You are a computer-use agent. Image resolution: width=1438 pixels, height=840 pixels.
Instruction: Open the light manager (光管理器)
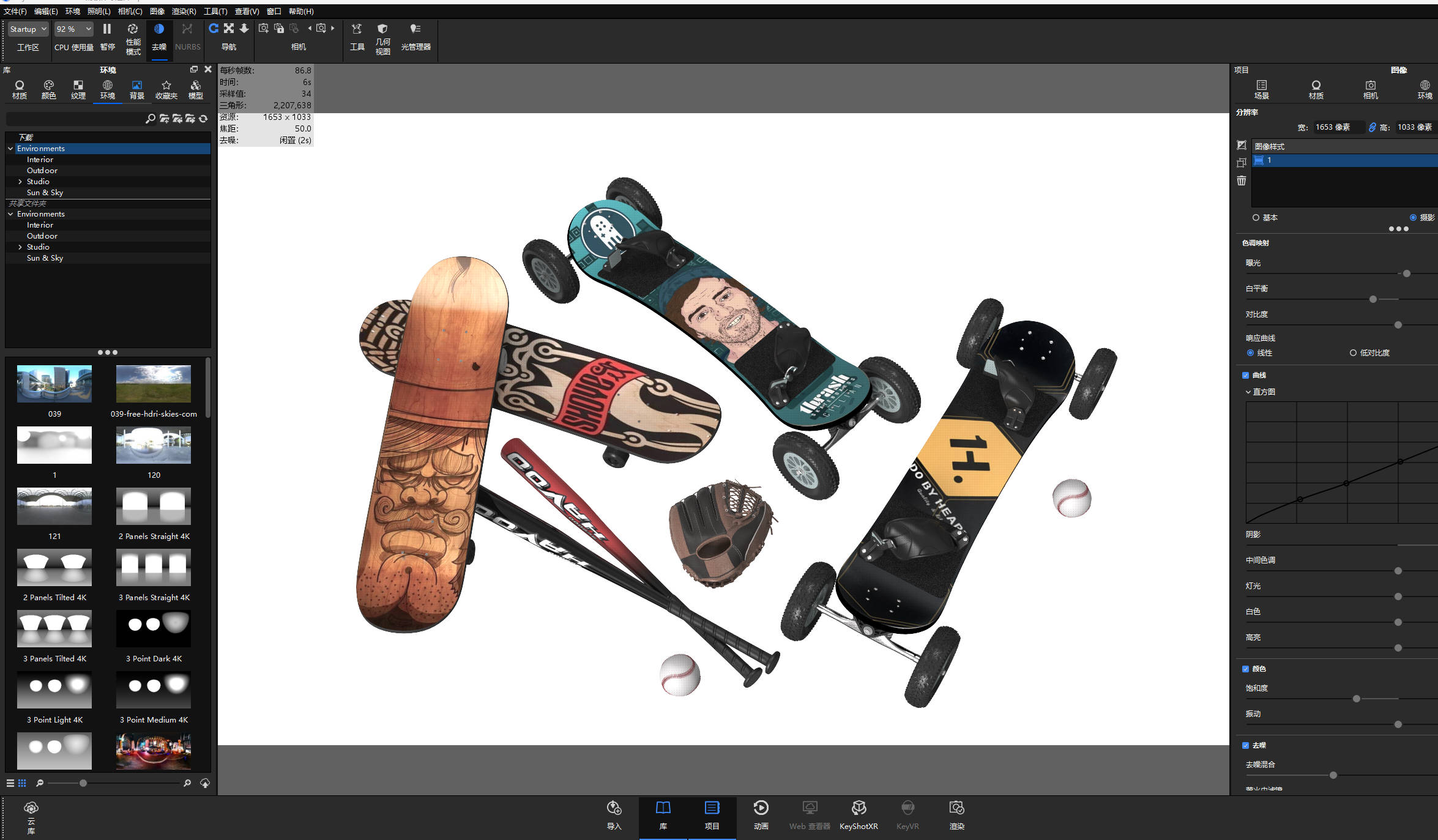pyautogui.click(x=415, y=37)
